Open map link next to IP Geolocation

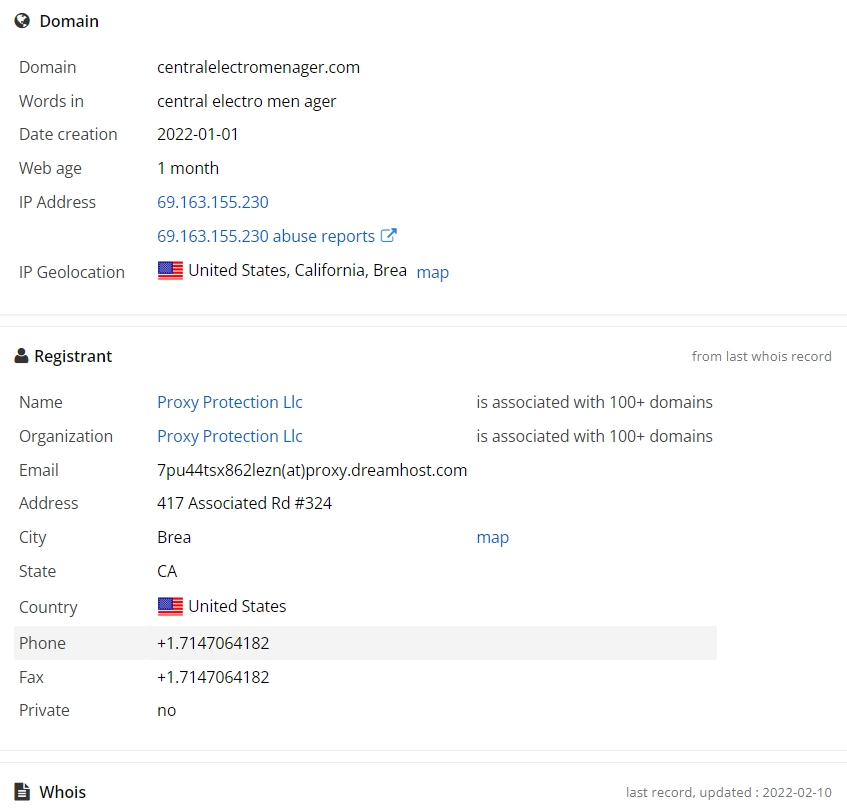(x=432, y=272)
